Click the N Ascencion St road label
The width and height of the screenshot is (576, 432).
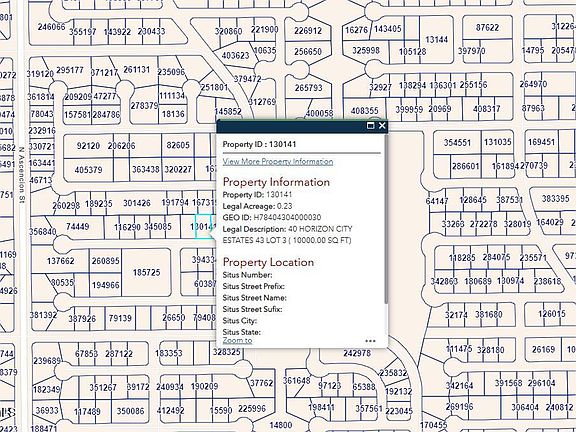tap(21, 175)
